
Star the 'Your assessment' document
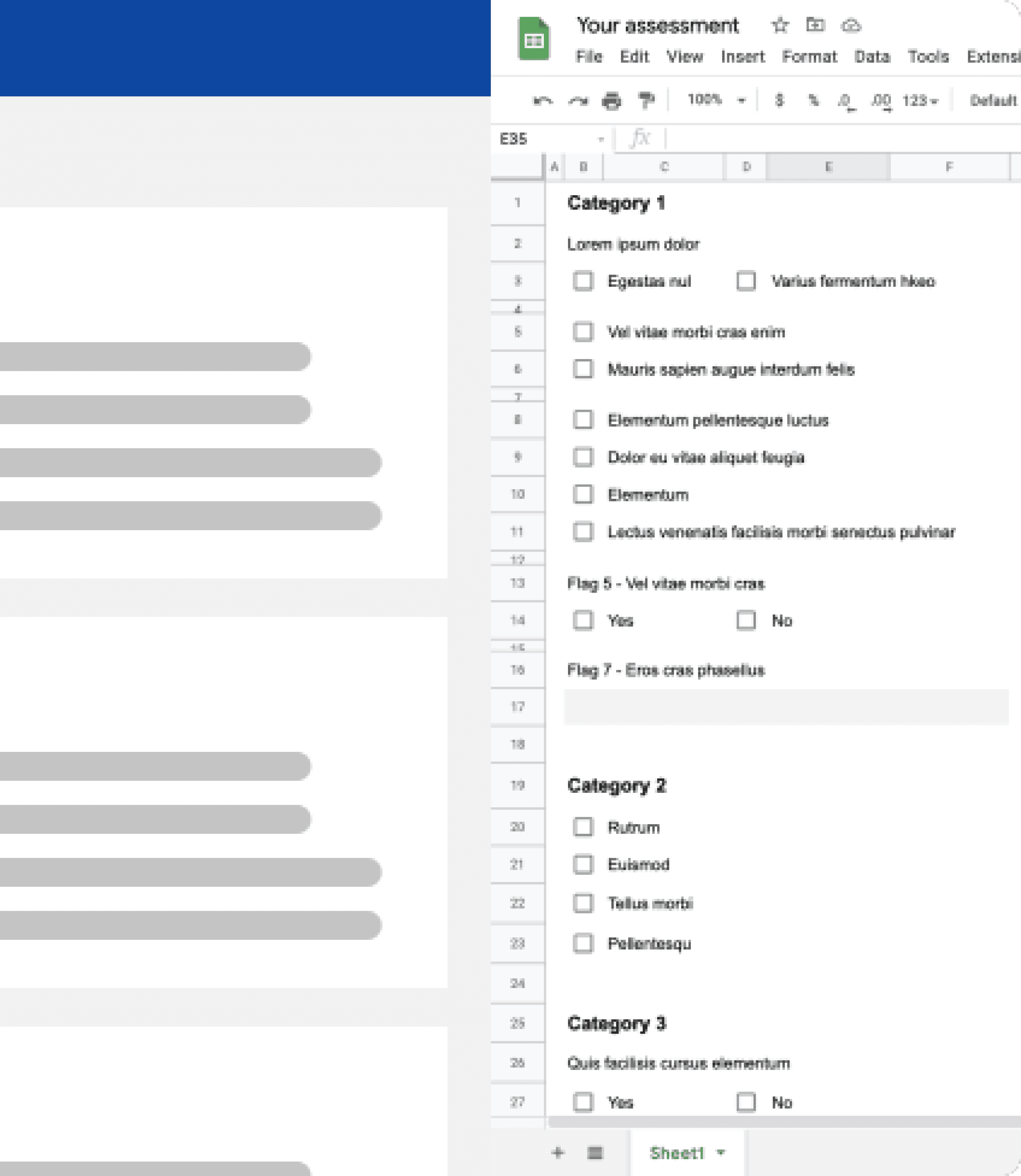(779, 25)
